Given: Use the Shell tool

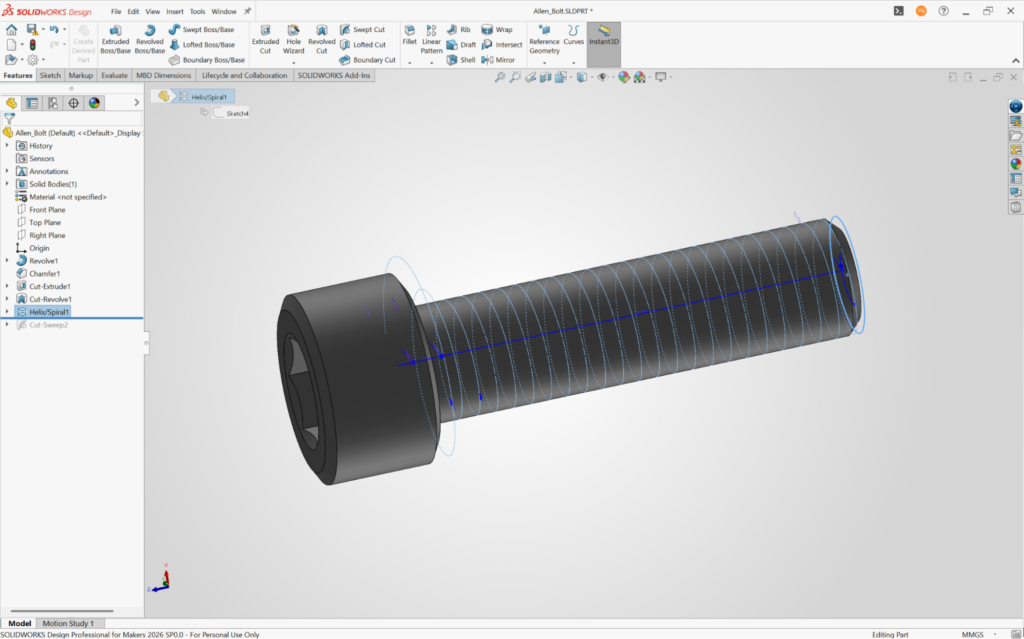Looking at the screenshot, I should (460, 59).
